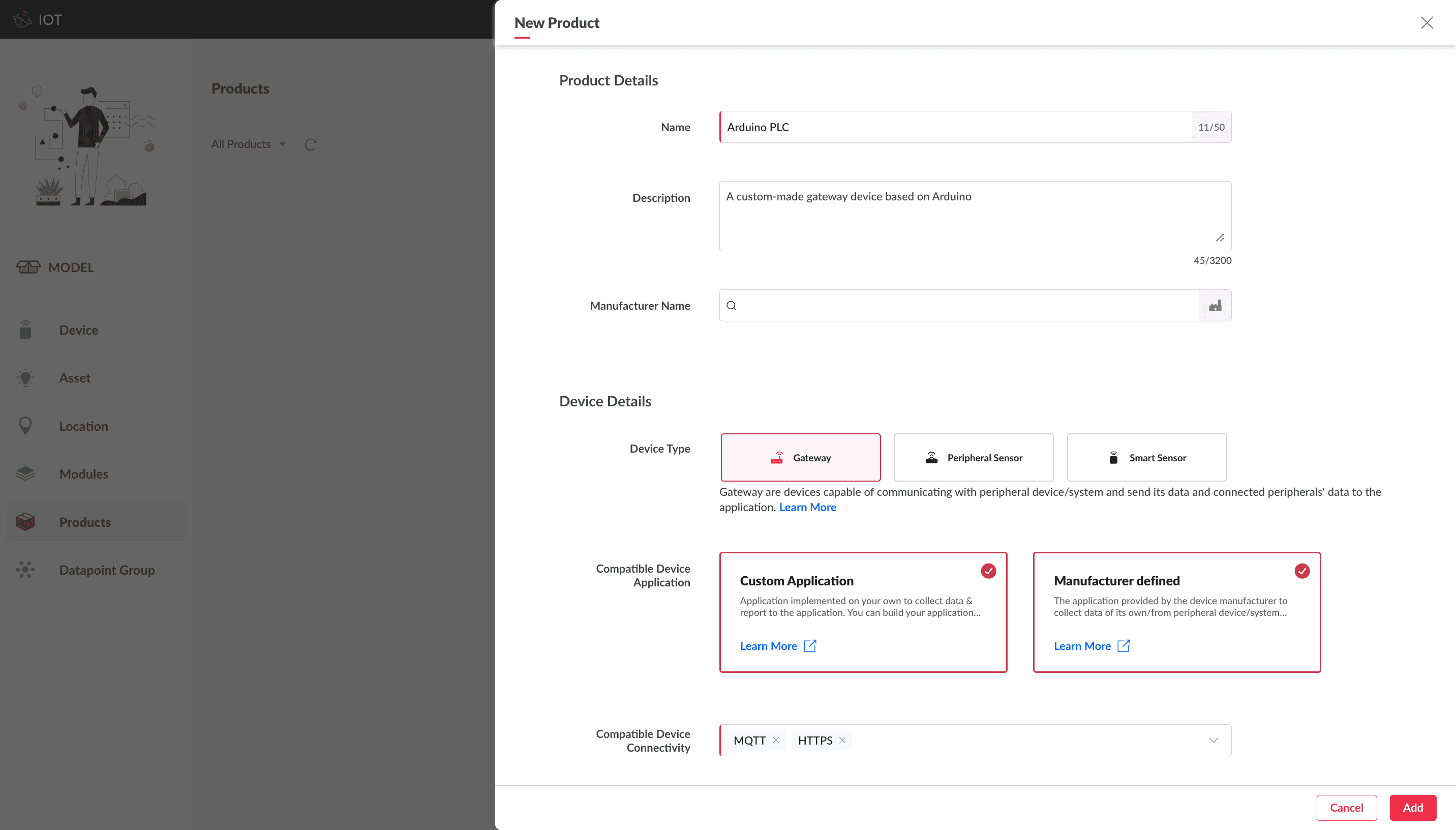Open Learn More link about Gateway
Viewport: 1456px width, 830px height.
[807, 508]
